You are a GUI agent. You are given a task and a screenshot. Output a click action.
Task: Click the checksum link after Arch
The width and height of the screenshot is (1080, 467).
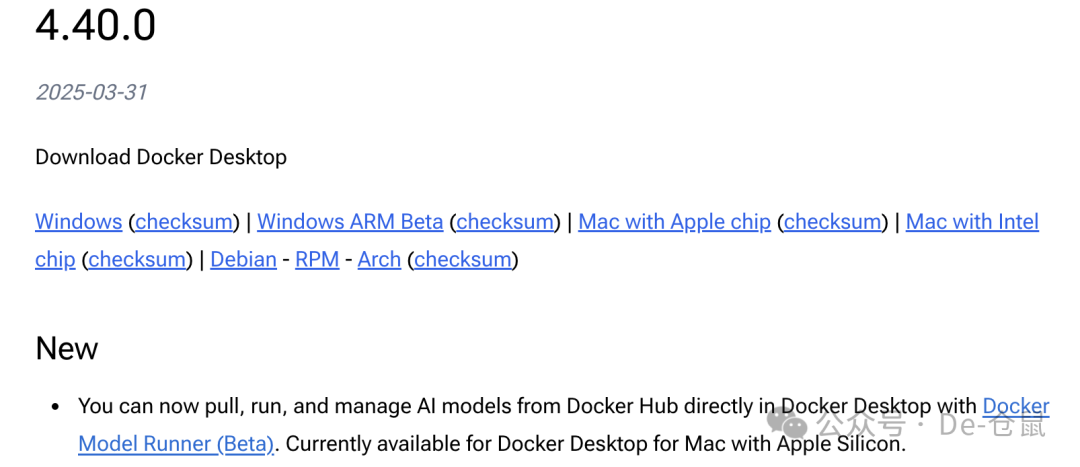pyautogui.click(x=464, y=260)
